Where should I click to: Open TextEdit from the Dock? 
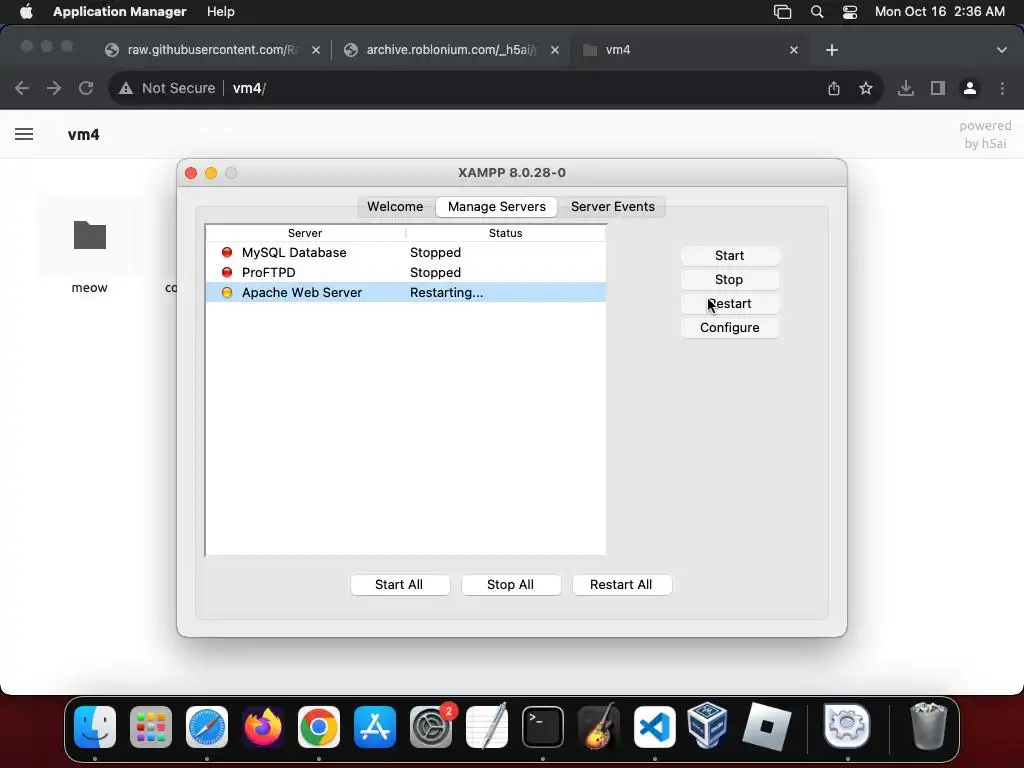487,727
